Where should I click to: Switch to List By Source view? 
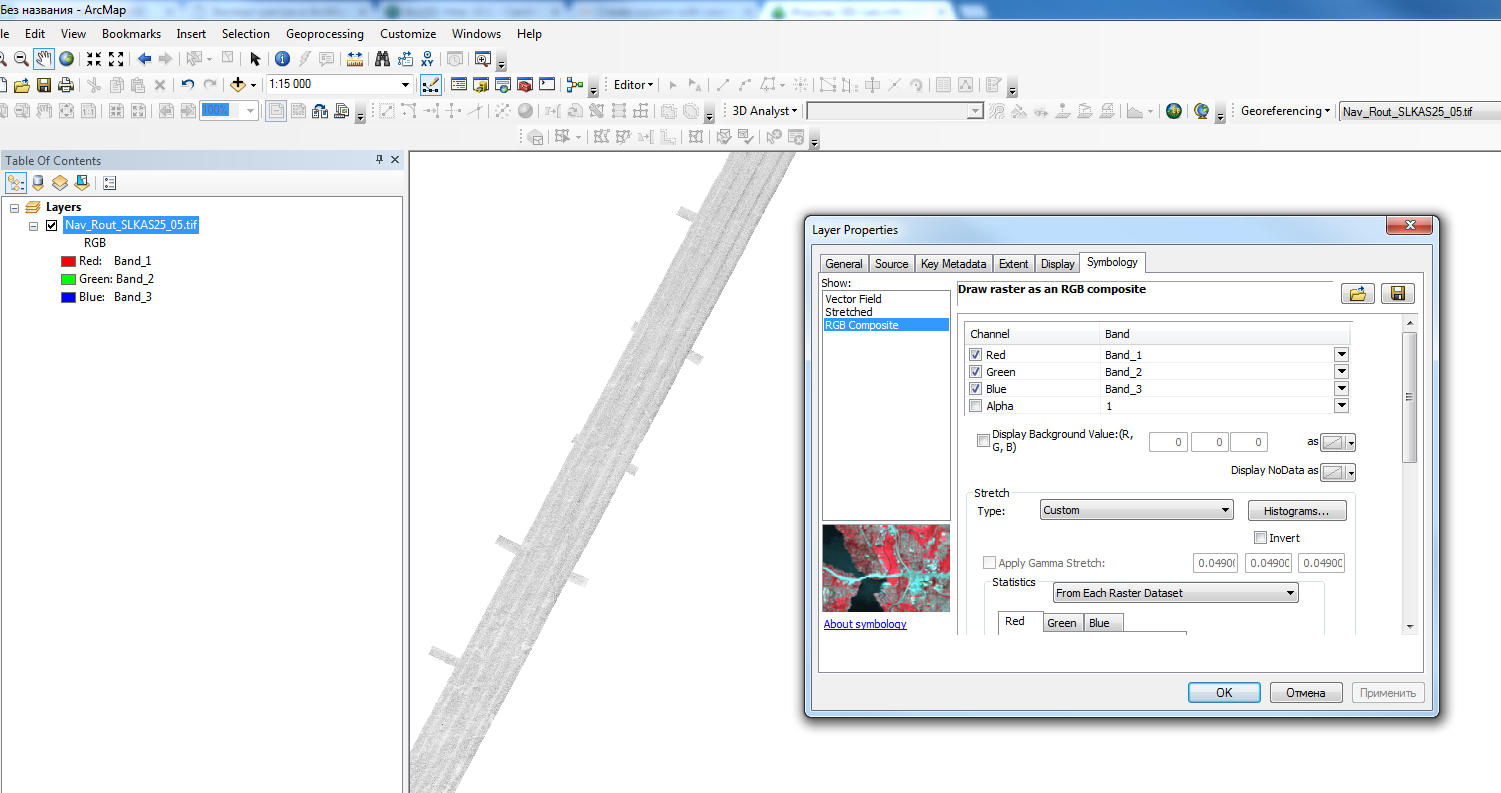38,183
